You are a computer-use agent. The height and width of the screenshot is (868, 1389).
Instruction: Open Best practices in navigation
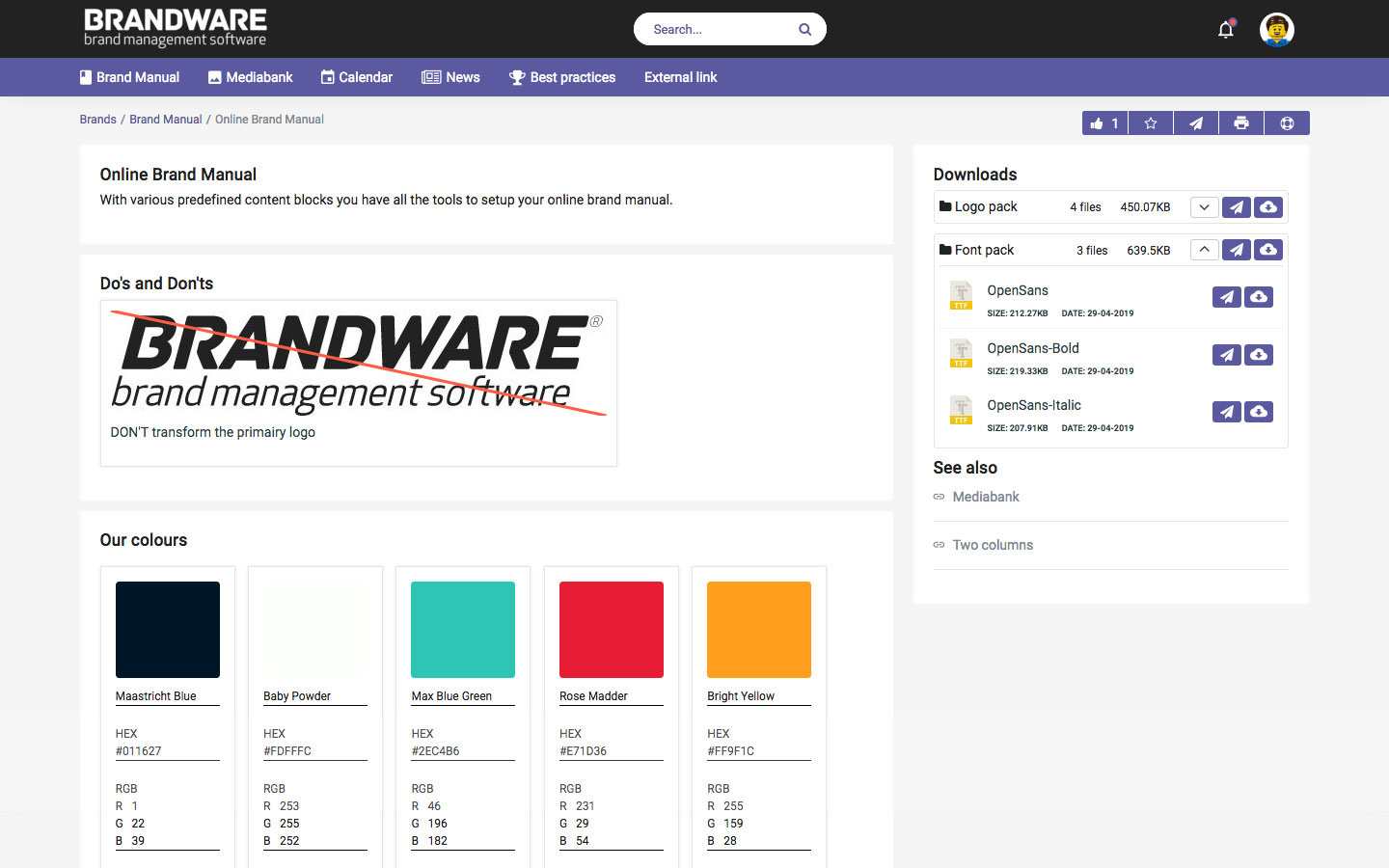click(562, 77)
